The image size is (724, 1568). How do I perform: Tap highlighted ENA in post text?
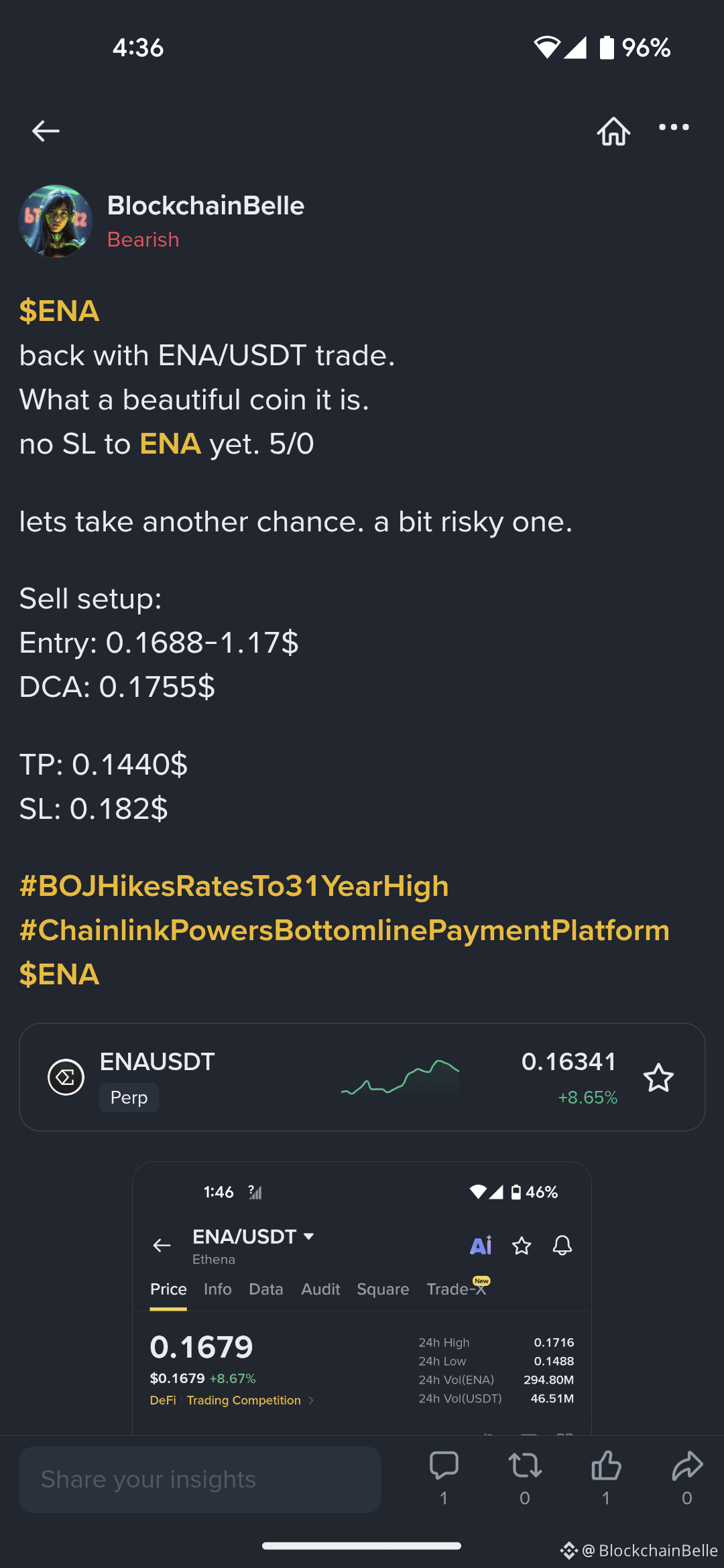[170, 444]
